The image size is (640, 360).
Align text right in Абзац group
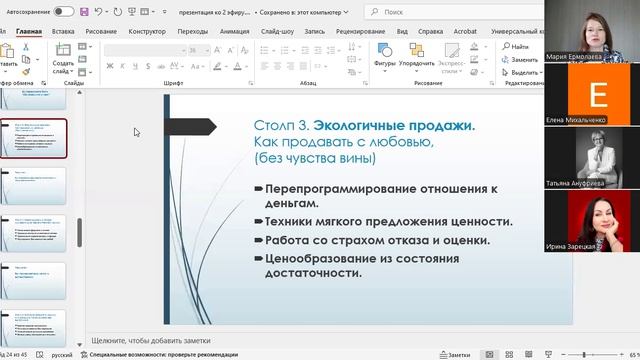point(290,66)
